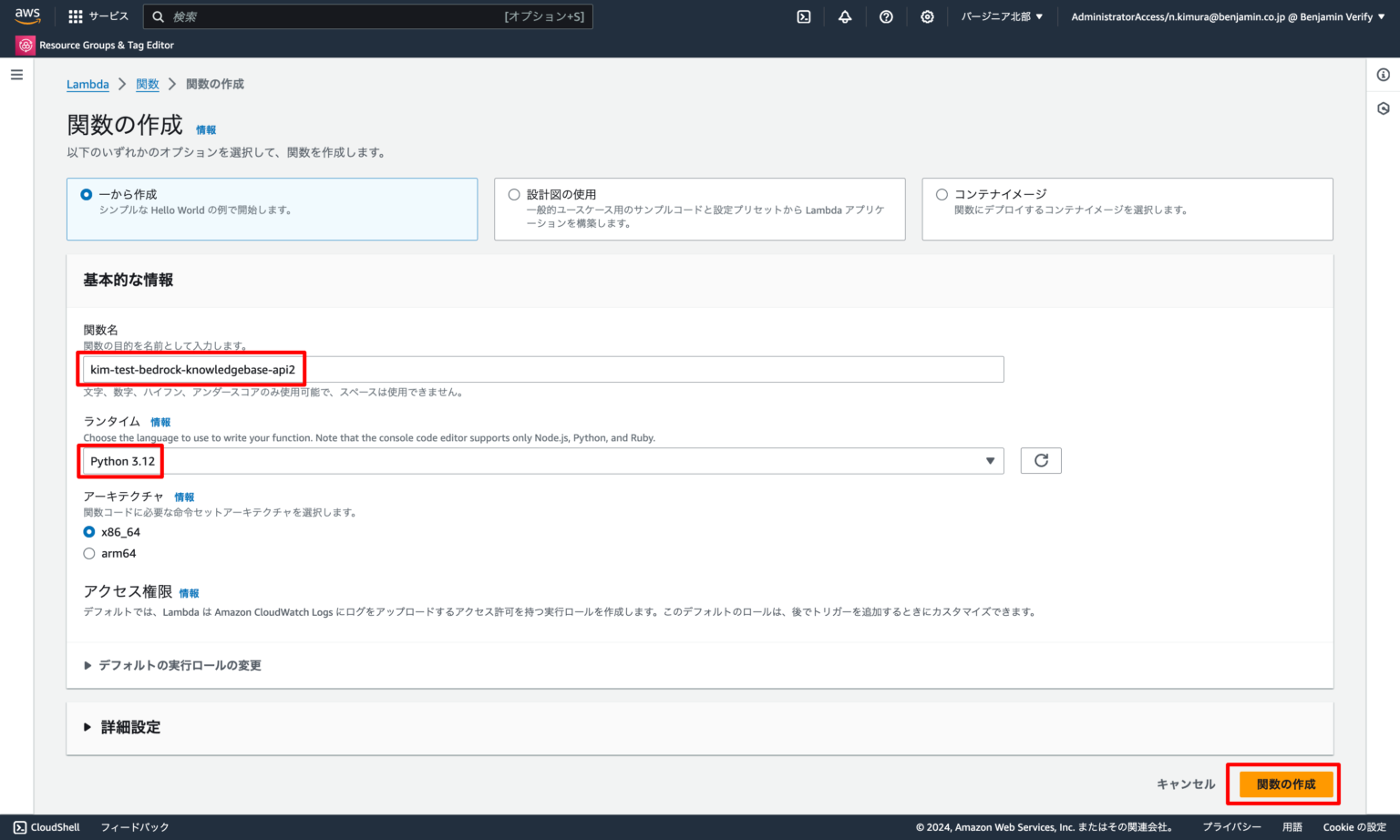Image resolution: width=1400 pixels, height=840 pixels.
Task: Select the 一から作成 option
Action: [86, 194]
